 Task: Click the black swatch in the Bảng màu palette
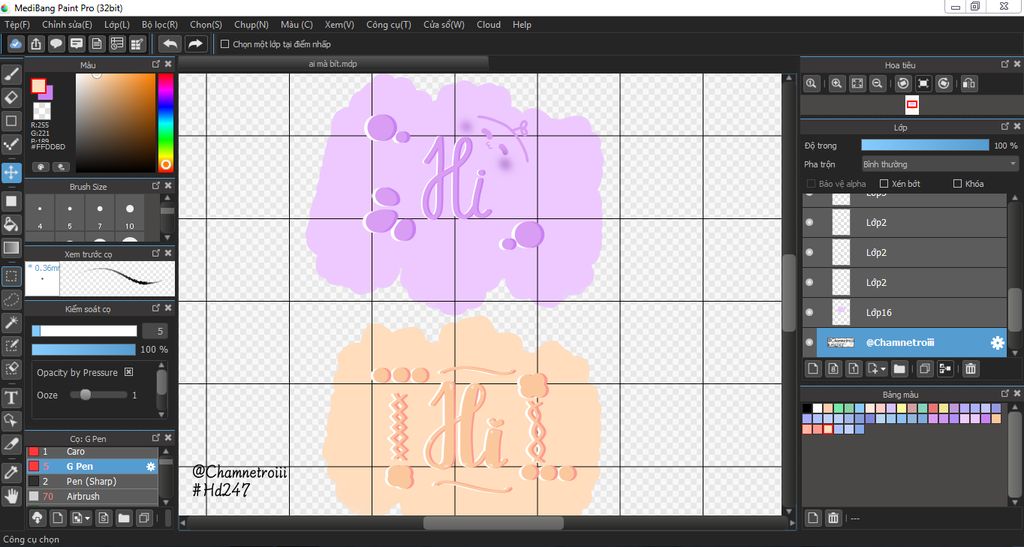808,409
